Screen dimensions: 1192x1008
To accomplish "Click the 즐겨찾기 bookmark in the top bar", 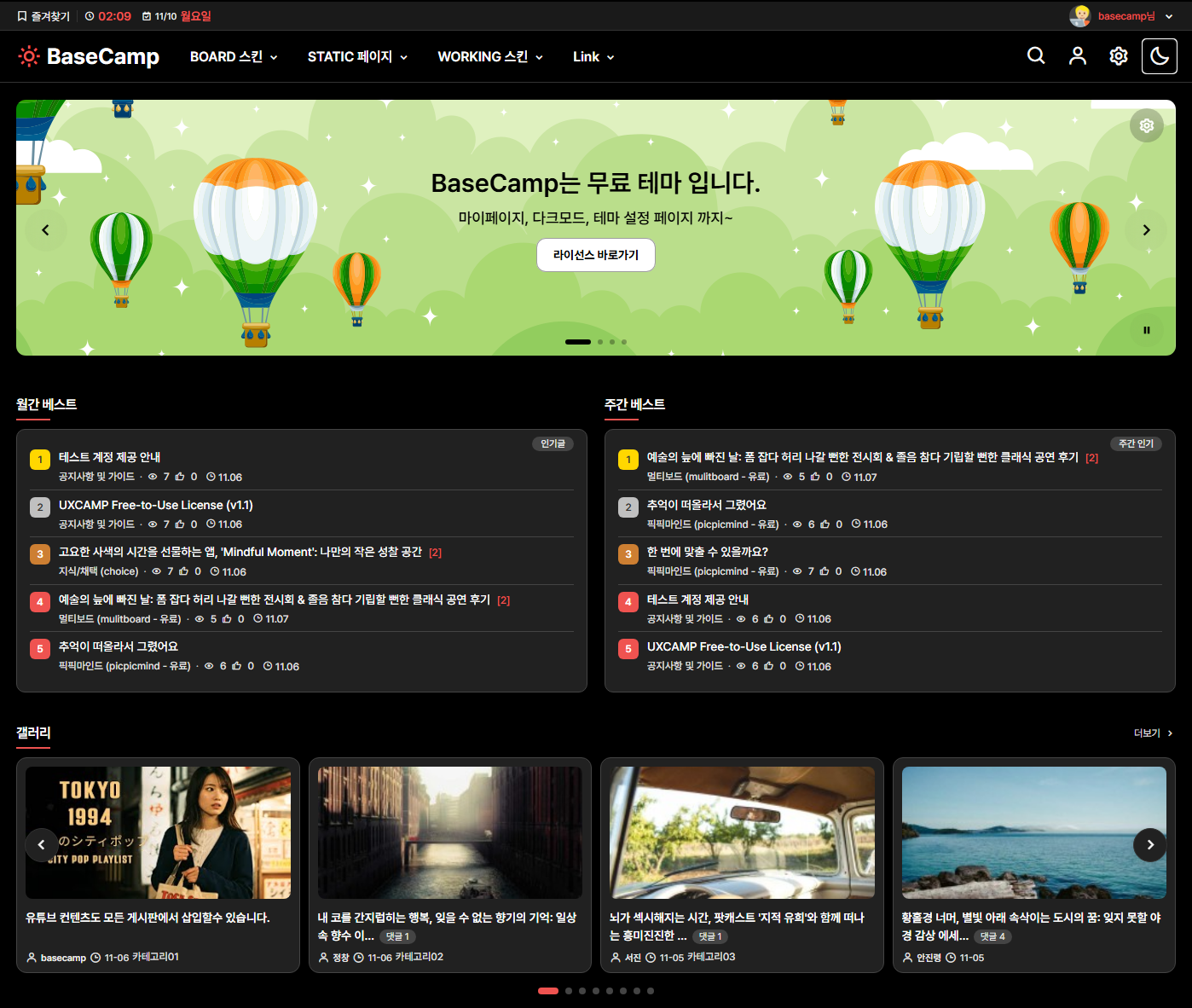I will [x=44, y=14].
